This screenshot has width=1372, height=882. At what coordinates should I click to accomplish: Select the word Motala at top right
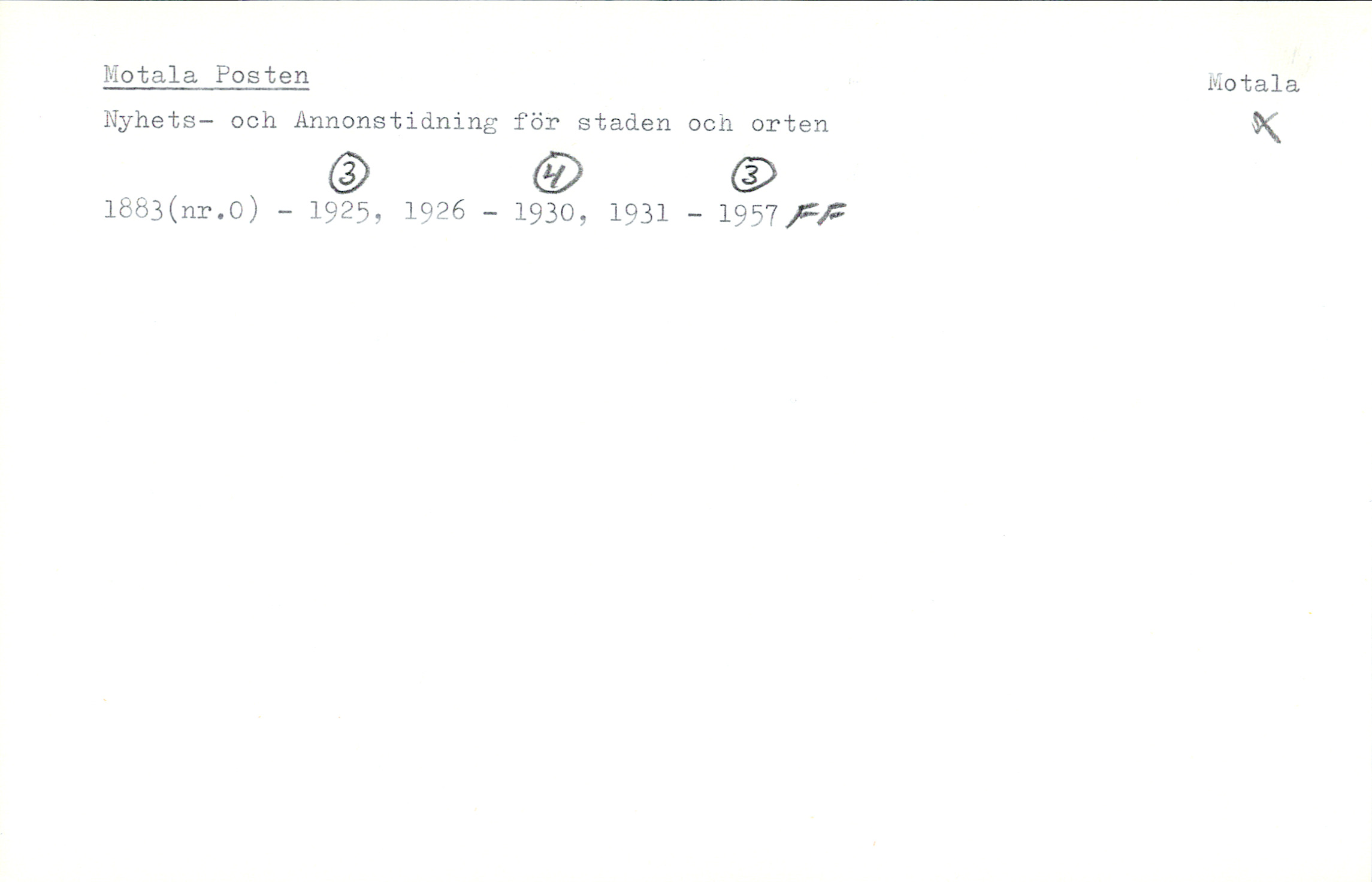click(1253, 83)
